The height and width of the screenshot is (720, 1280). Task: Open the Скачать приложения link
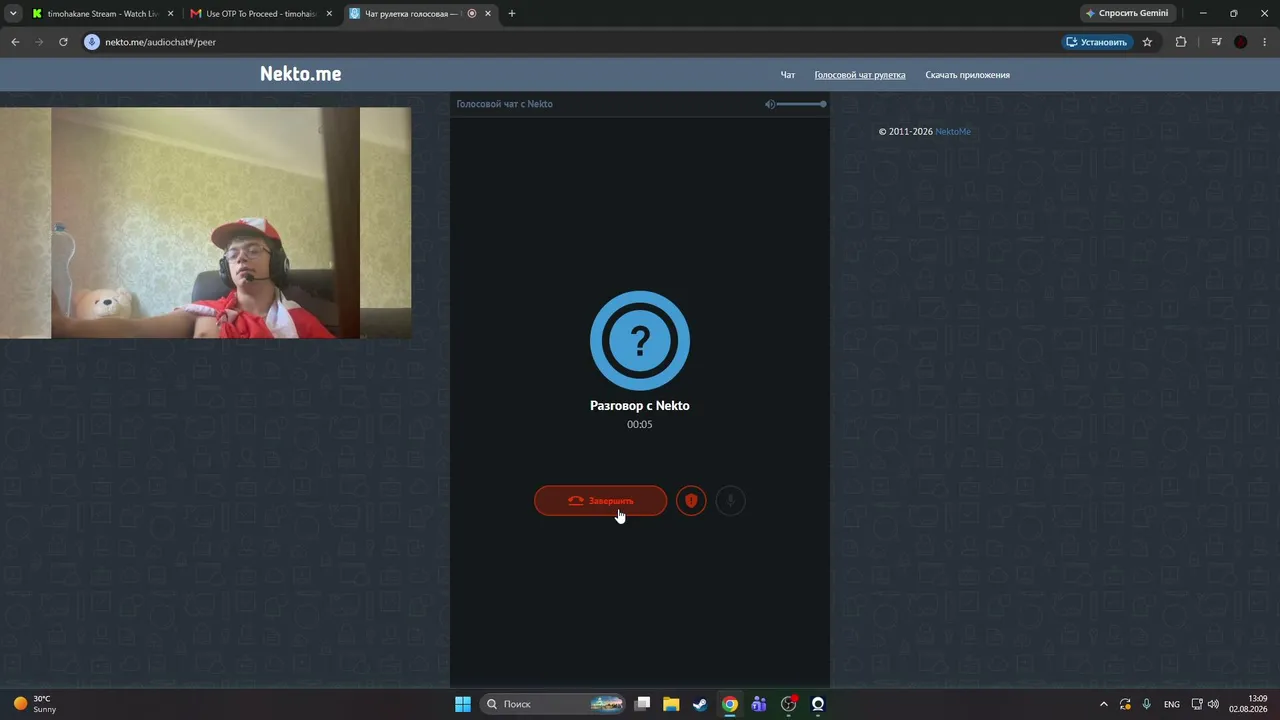(x=967, y=75)
